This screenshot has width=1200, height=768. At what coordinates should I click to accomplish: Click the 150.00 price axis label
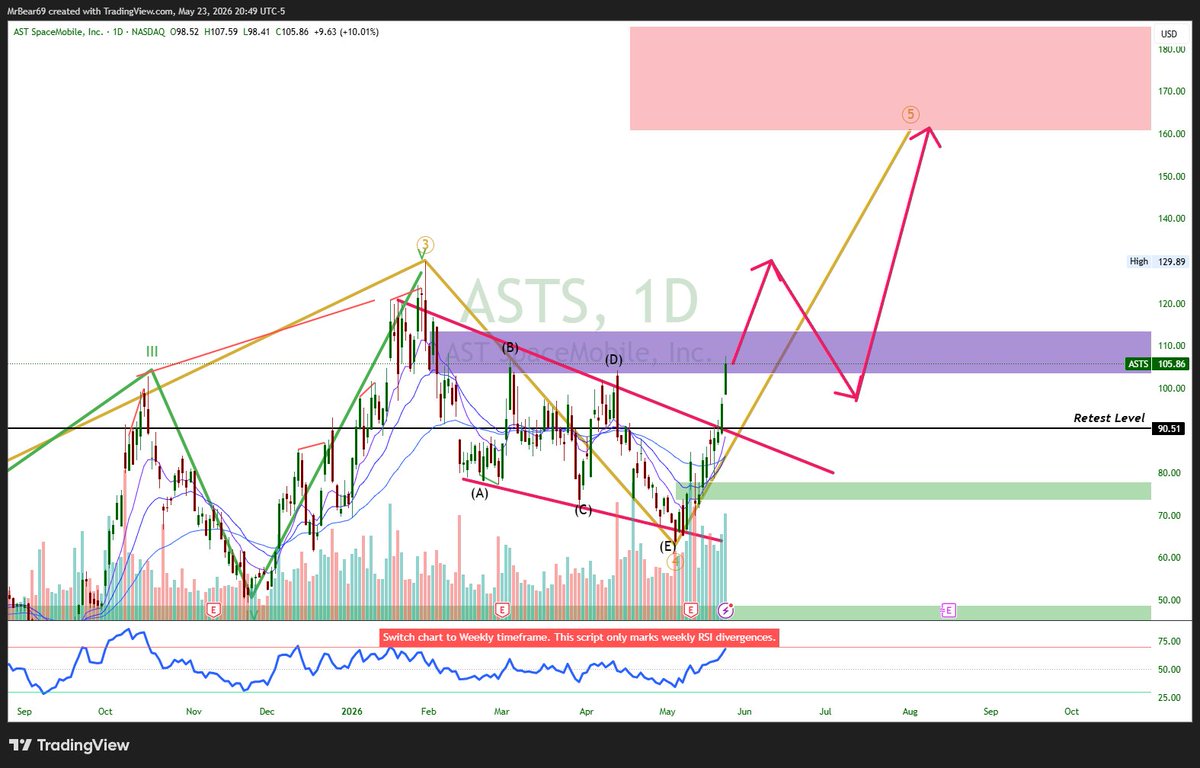click(1172, 176)
